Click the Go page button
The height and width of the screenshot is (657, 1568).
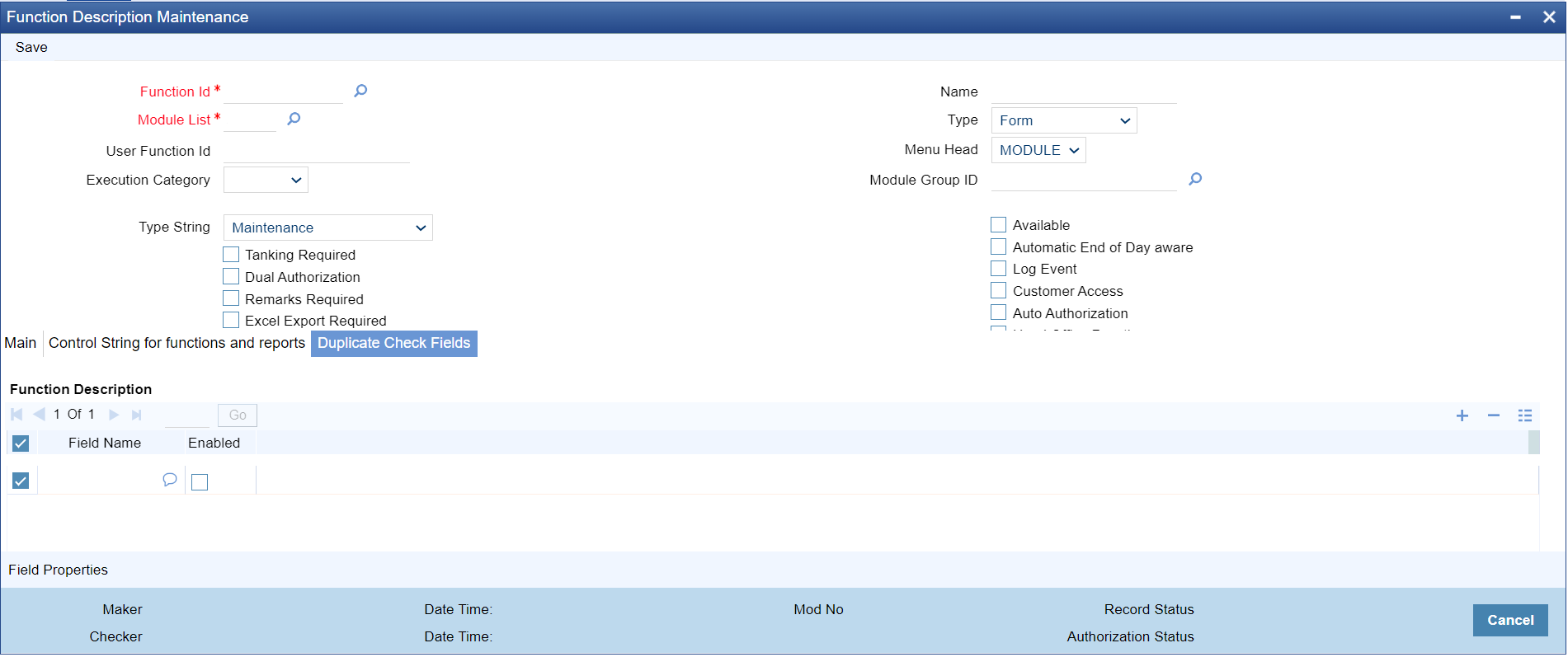(x=238, y=415)
